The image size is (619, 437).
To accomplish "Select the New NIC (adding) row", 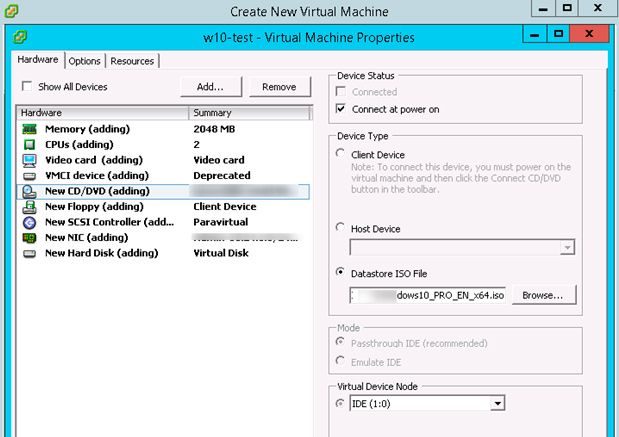I will click(163, 238).
